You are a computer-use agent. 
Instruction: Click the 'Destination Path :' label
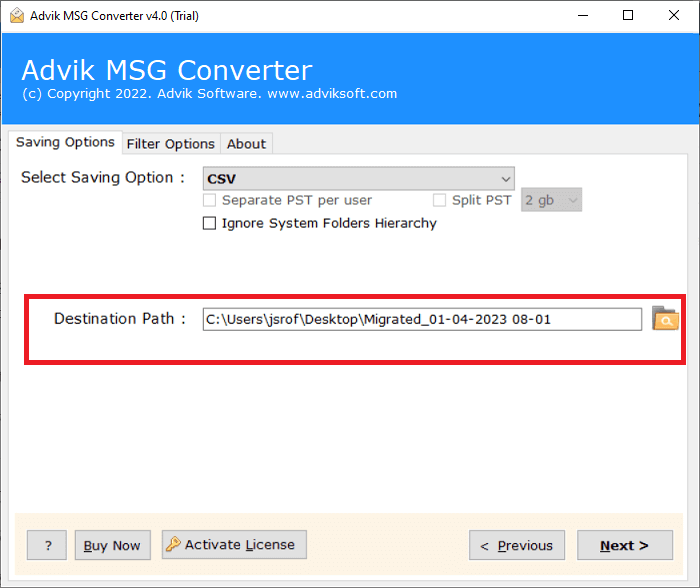(120, 319)
